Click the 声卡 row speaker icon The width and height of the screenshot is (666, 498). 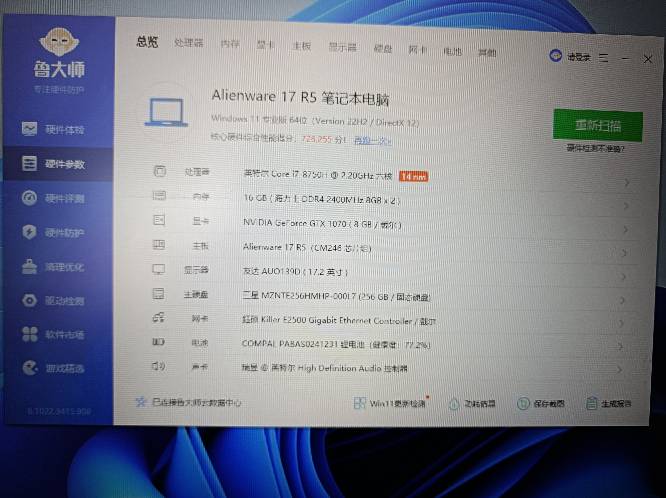pos(158,365)
